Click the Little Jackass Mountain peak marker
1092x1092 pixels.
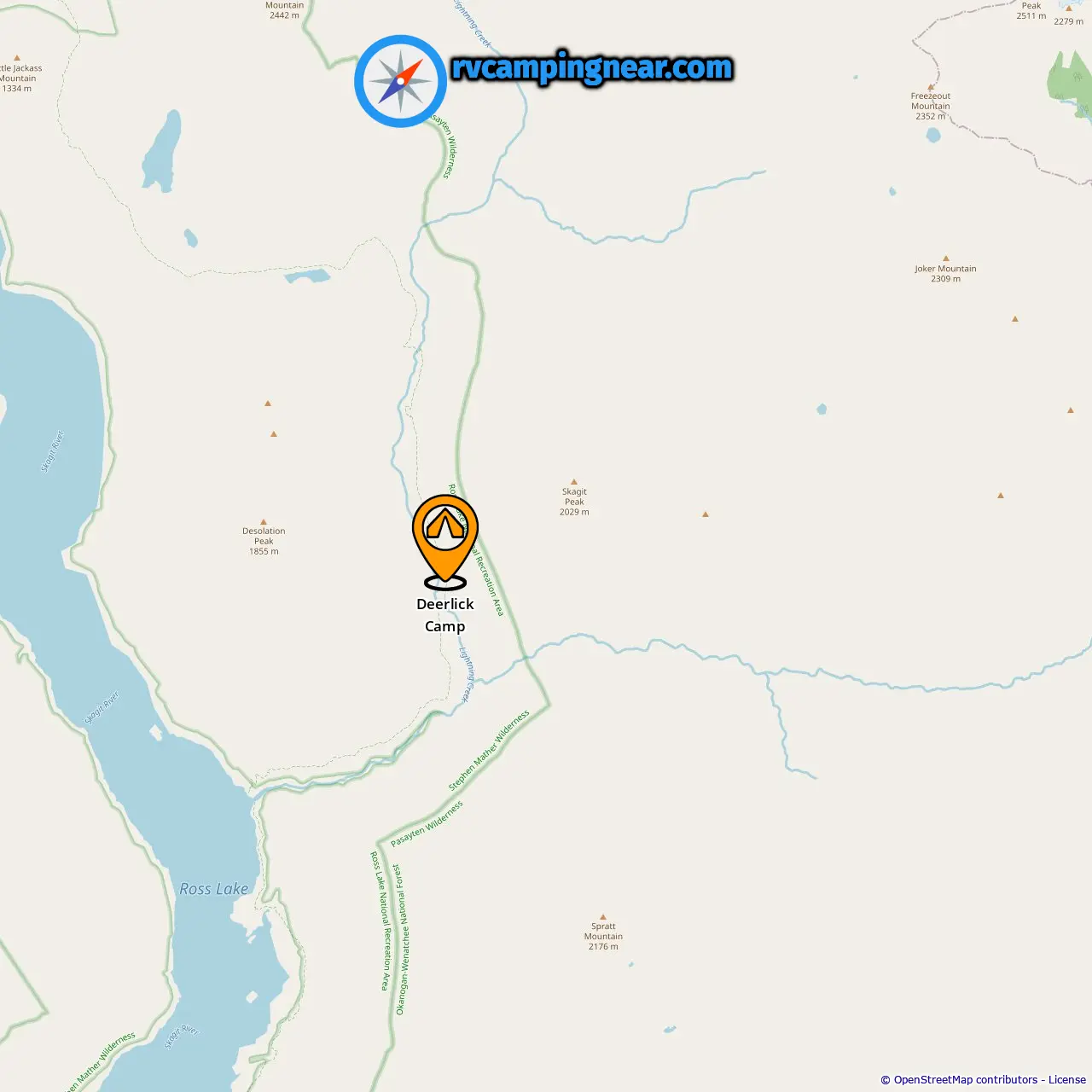pyautogui.click(x=17, y=59)
